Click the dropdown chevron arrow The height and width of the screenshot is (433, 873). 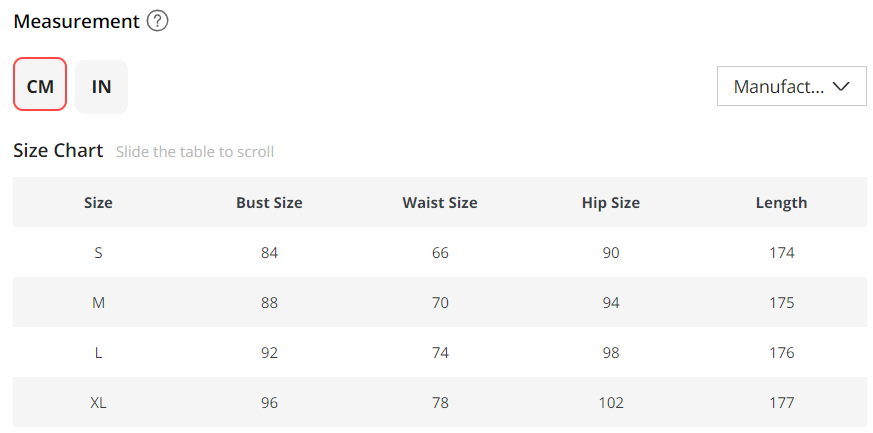tap(841, 86)
